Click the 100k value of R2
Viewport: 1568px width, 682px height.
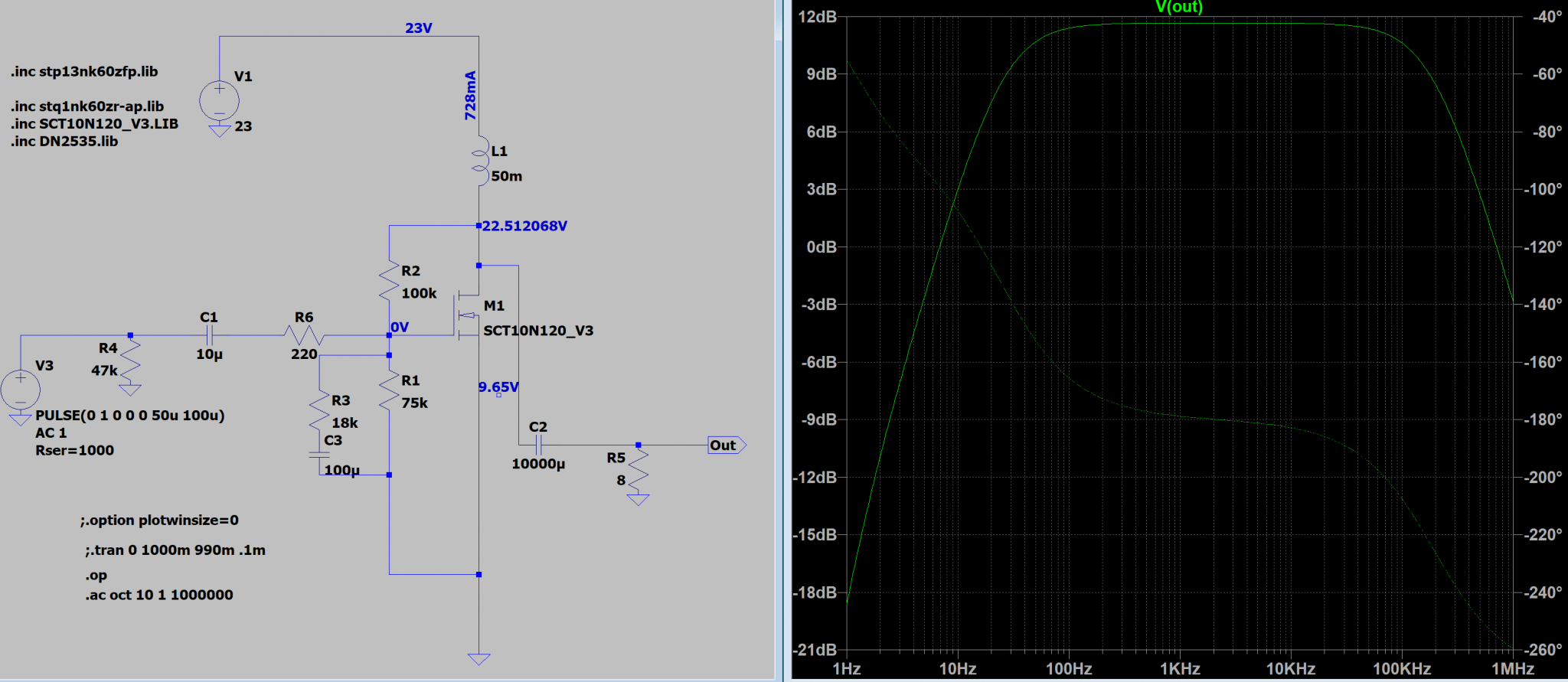(419, 293)
